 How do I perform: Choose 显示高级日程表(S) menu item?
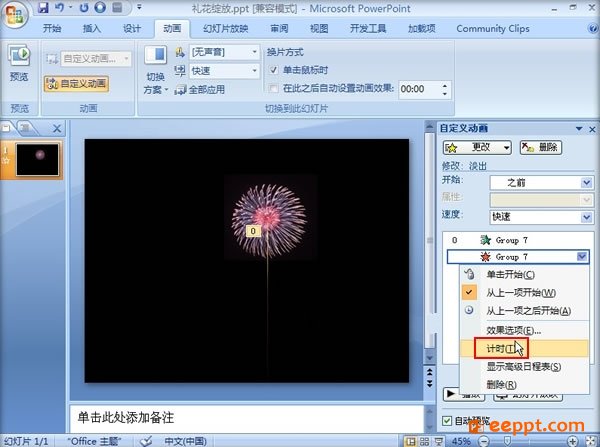pos(524,367)
